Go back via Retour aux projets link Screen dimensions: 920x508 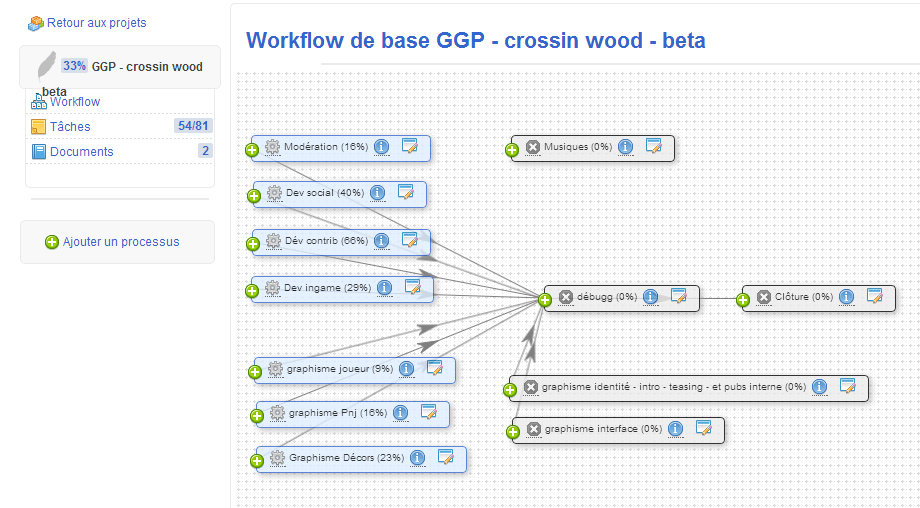[x=97, y=23]
